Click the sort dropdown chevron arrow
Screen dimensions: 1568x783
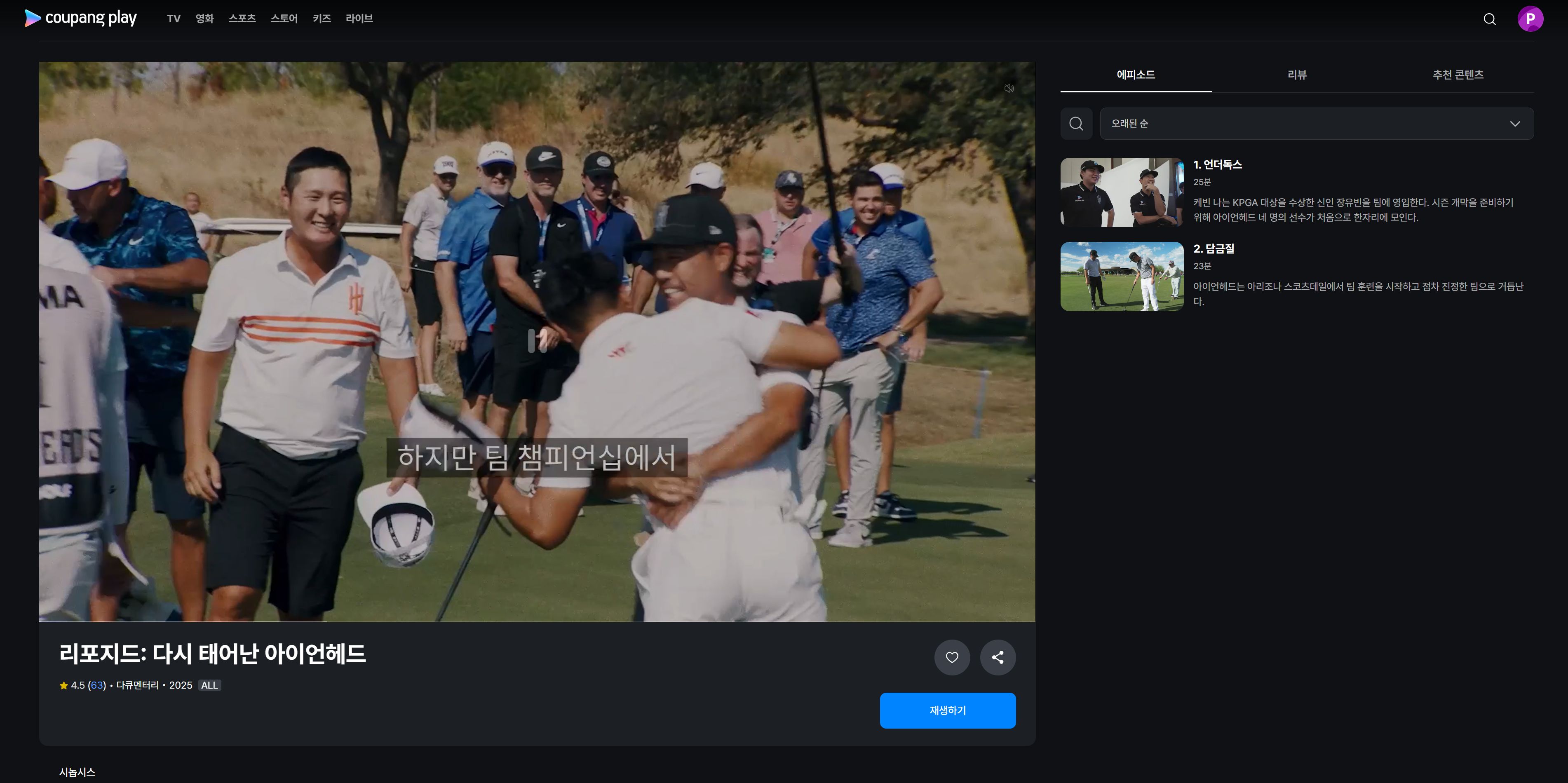point(1514,124)
